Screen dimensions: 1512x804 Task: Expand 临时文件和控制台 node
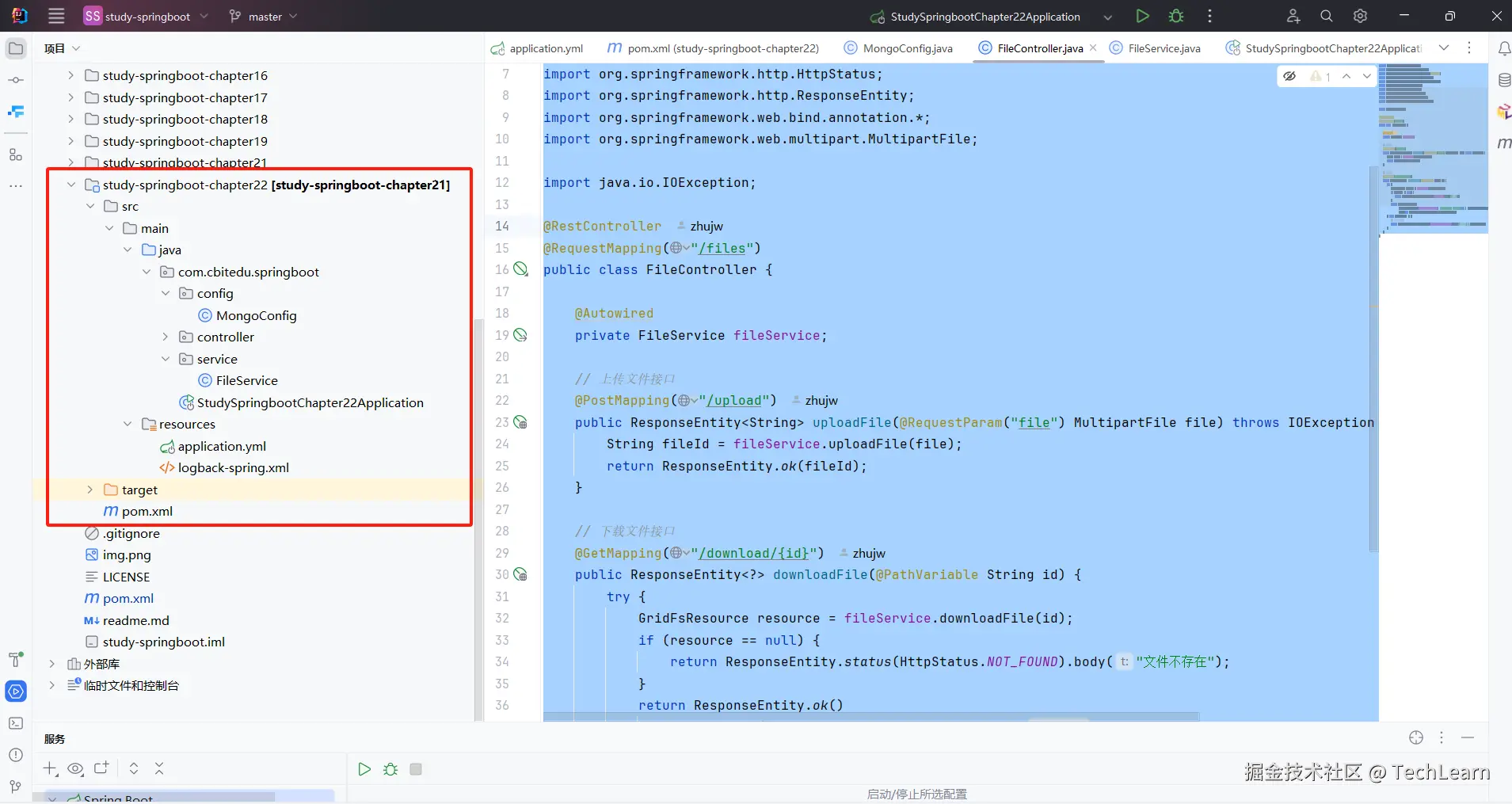click(x=52, y=685)
